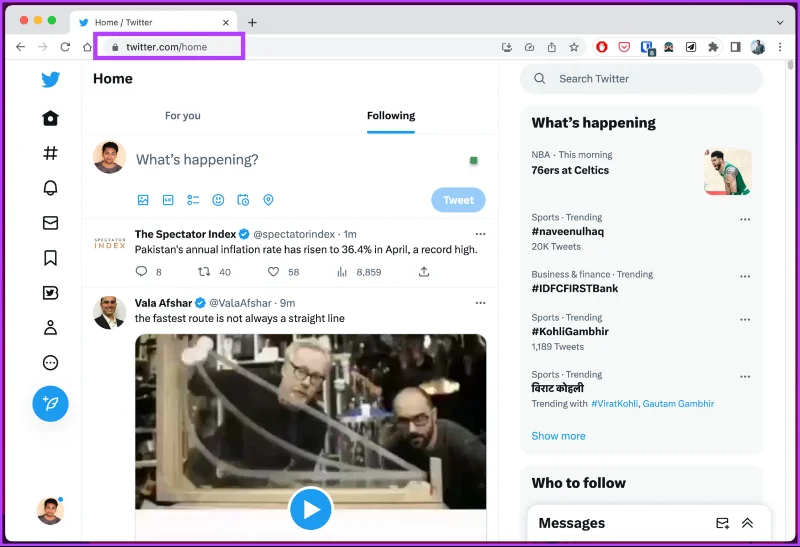800x547 pixels.
Task: View analytics of Spectator Index tweet
Action: pos(342,272)
